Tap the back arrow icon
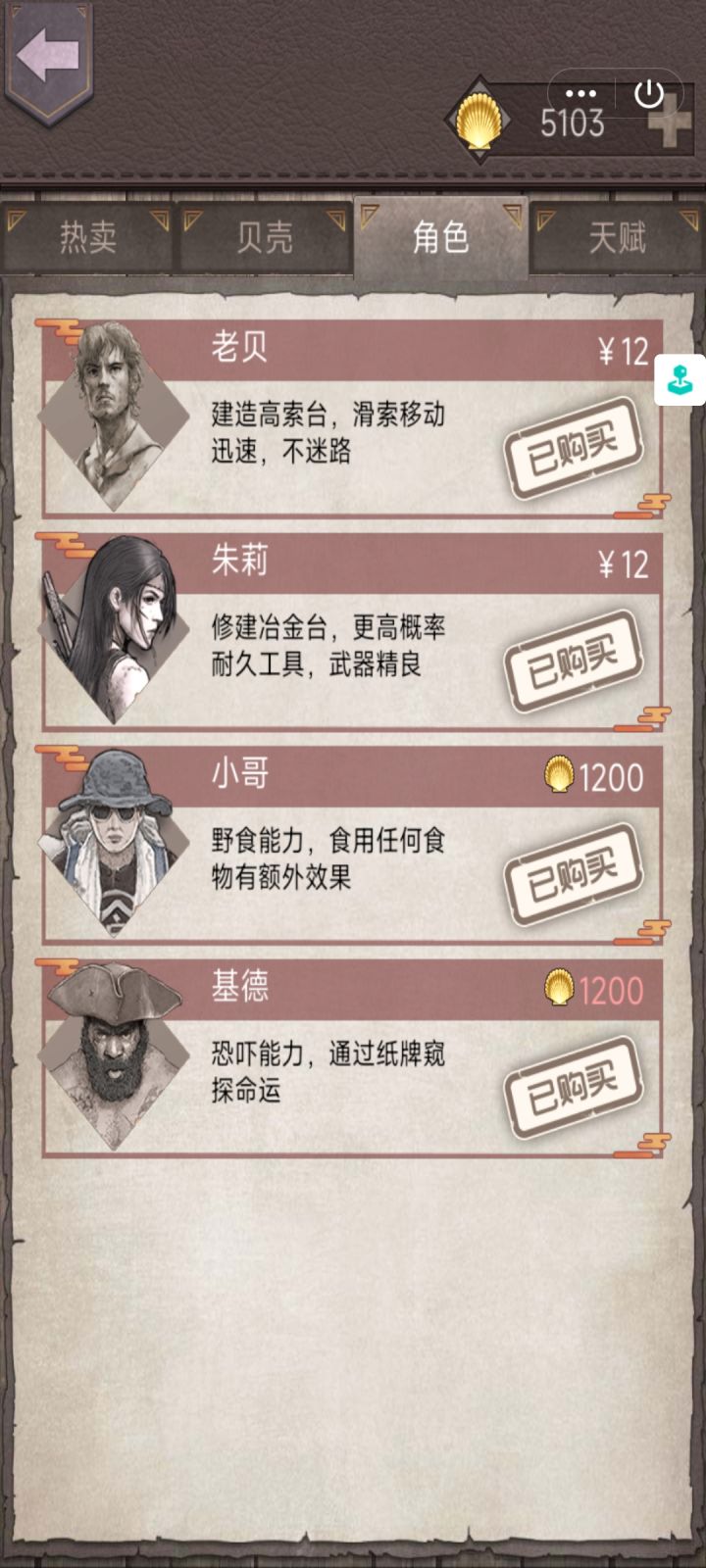Image resolution: width=706 pixels, height=1568 pixels. point(47,55)
